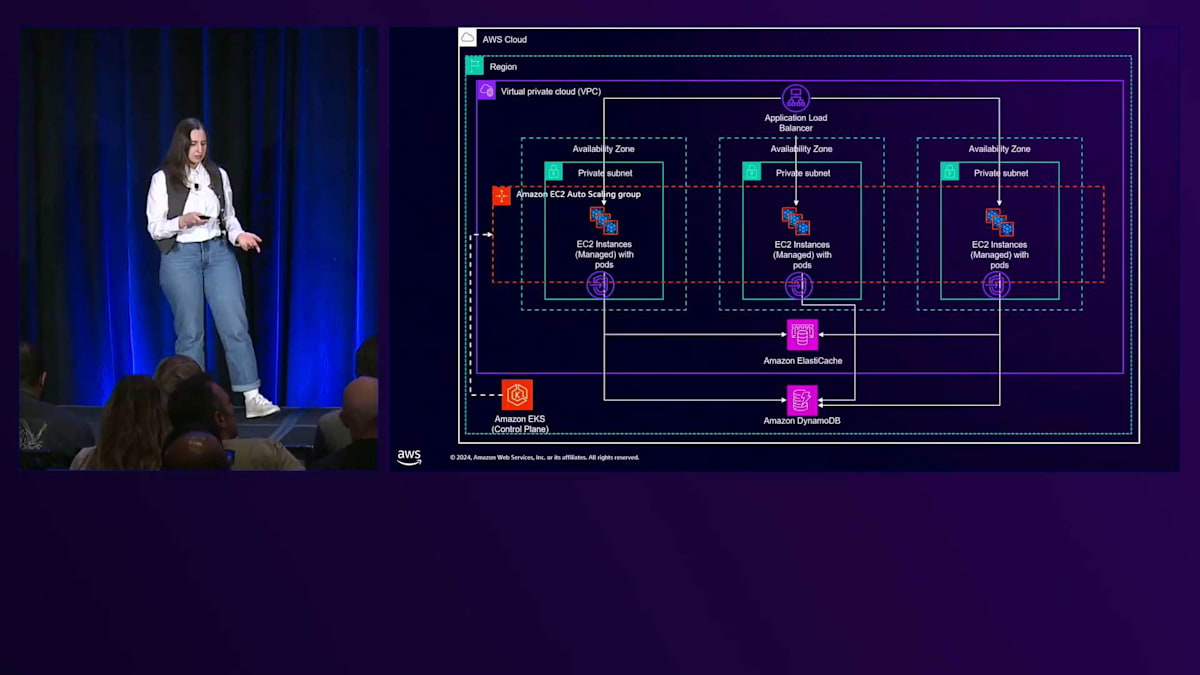Click the "Region" label
The image size is (1200, 675).
coord(504,67)
